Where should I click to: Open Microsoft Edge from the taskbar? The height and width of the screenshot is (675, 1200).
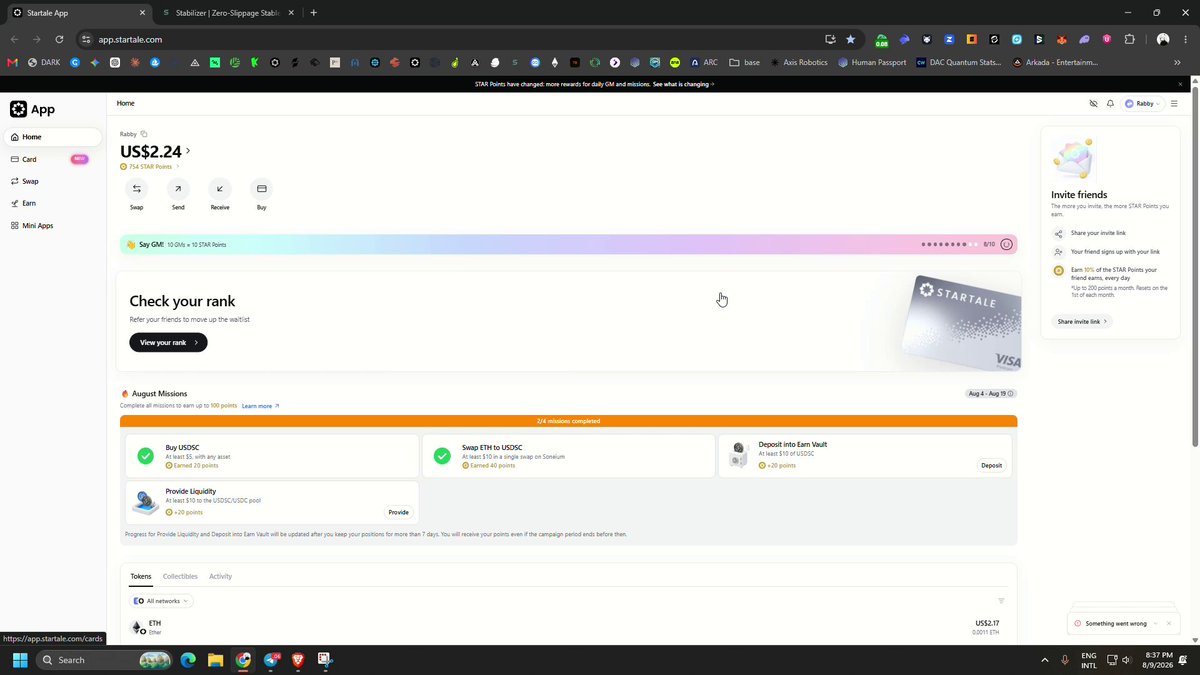(x=187, y=660)
